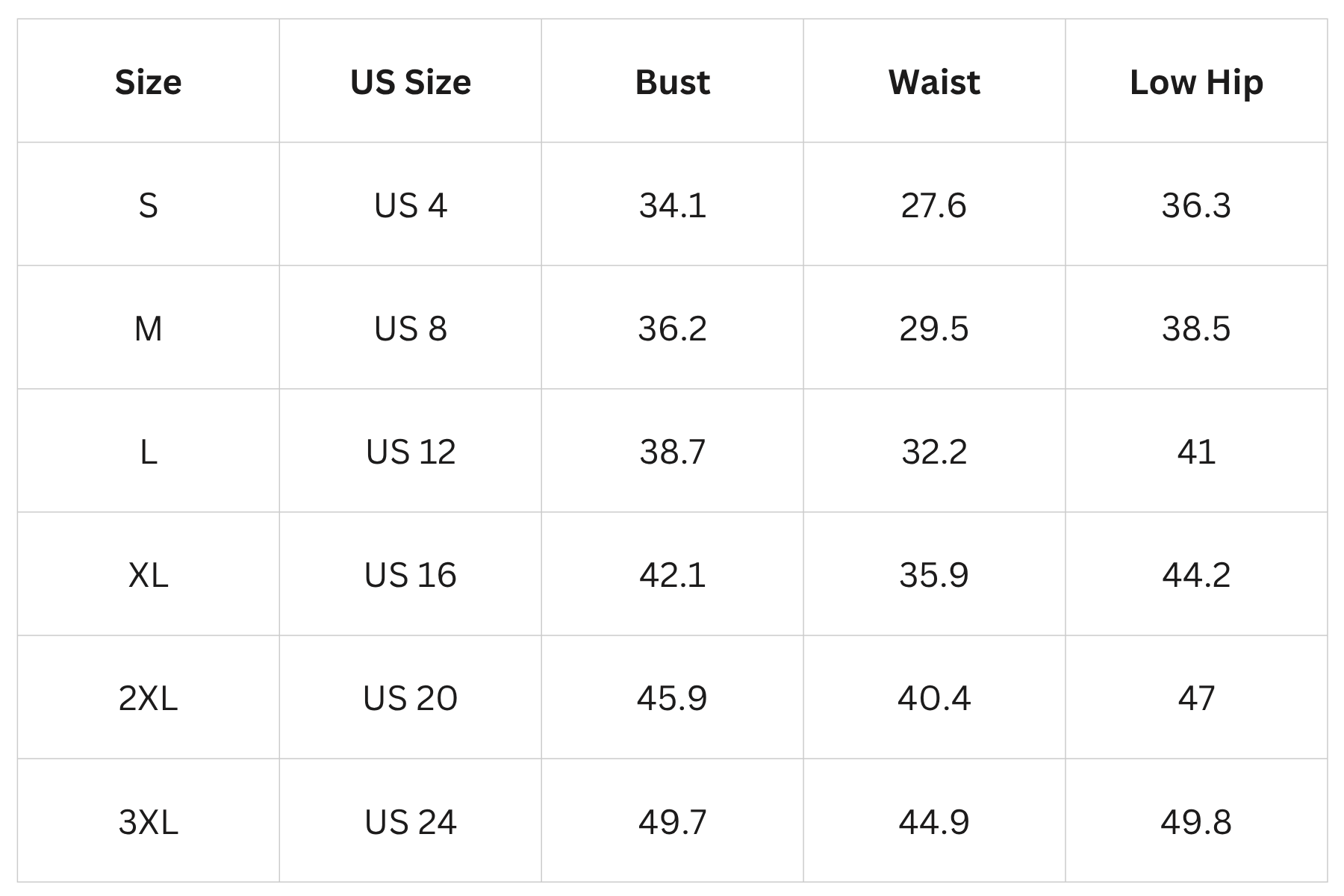This screenshot has width=1344, height=896.
Task: Click bust value 42.1
Action: [672, 575]
